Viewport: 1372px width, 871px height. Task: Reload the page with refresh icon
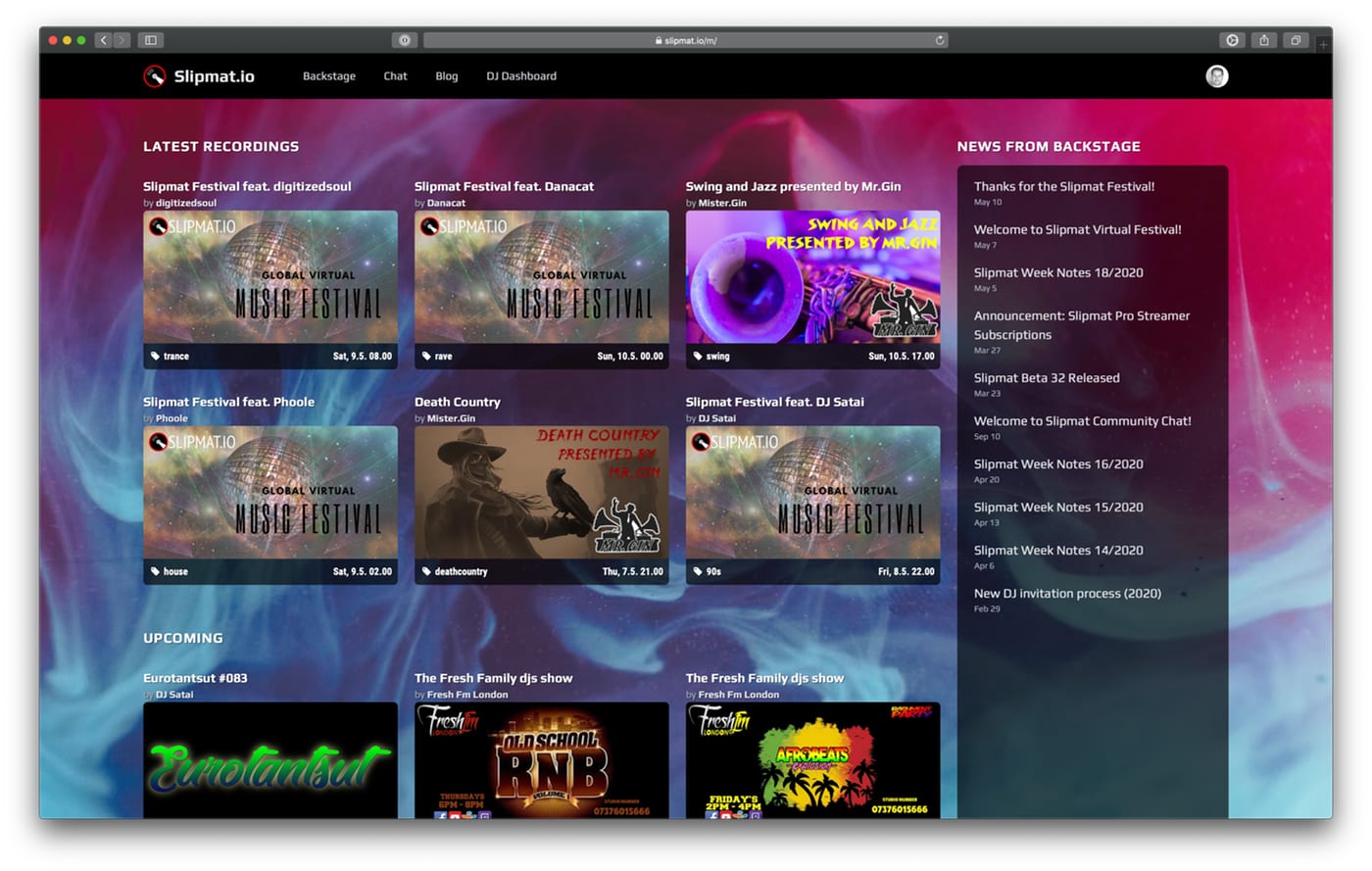tap(939, 40)
